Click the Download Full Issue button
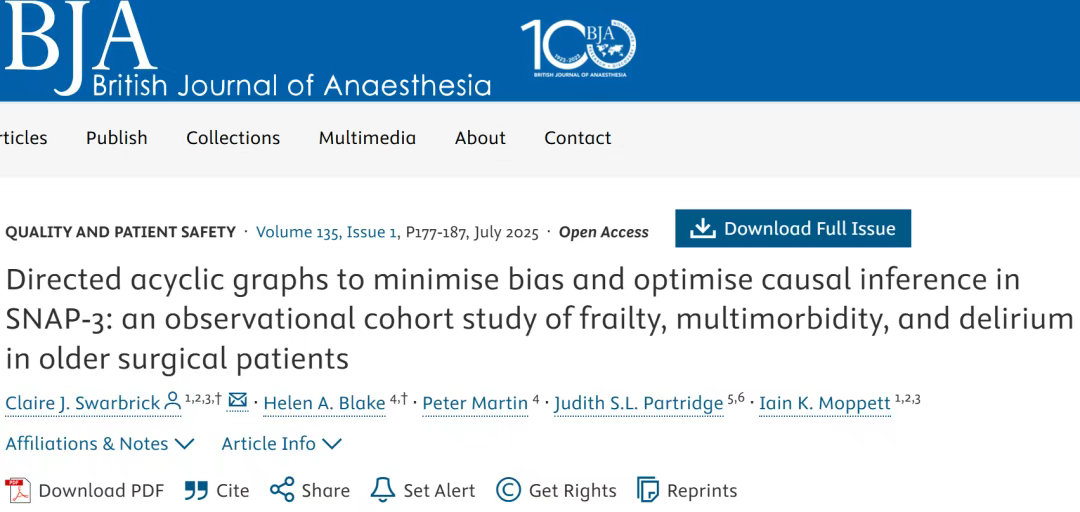The width and height of the screenshot is (1080, 512). (x=793, y=228)
